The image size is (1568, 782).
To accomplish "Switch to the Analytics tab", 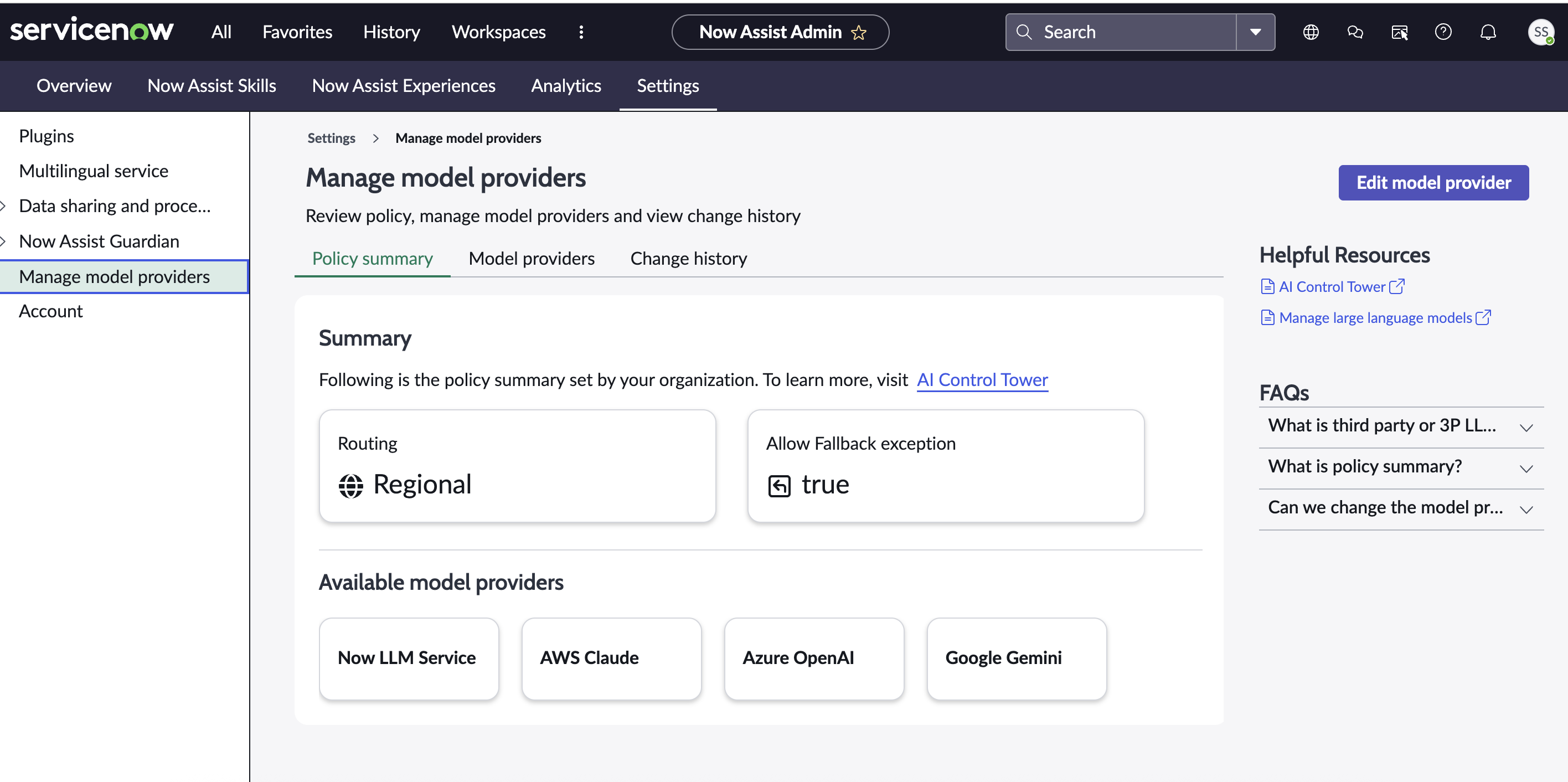I will (565, 85).
